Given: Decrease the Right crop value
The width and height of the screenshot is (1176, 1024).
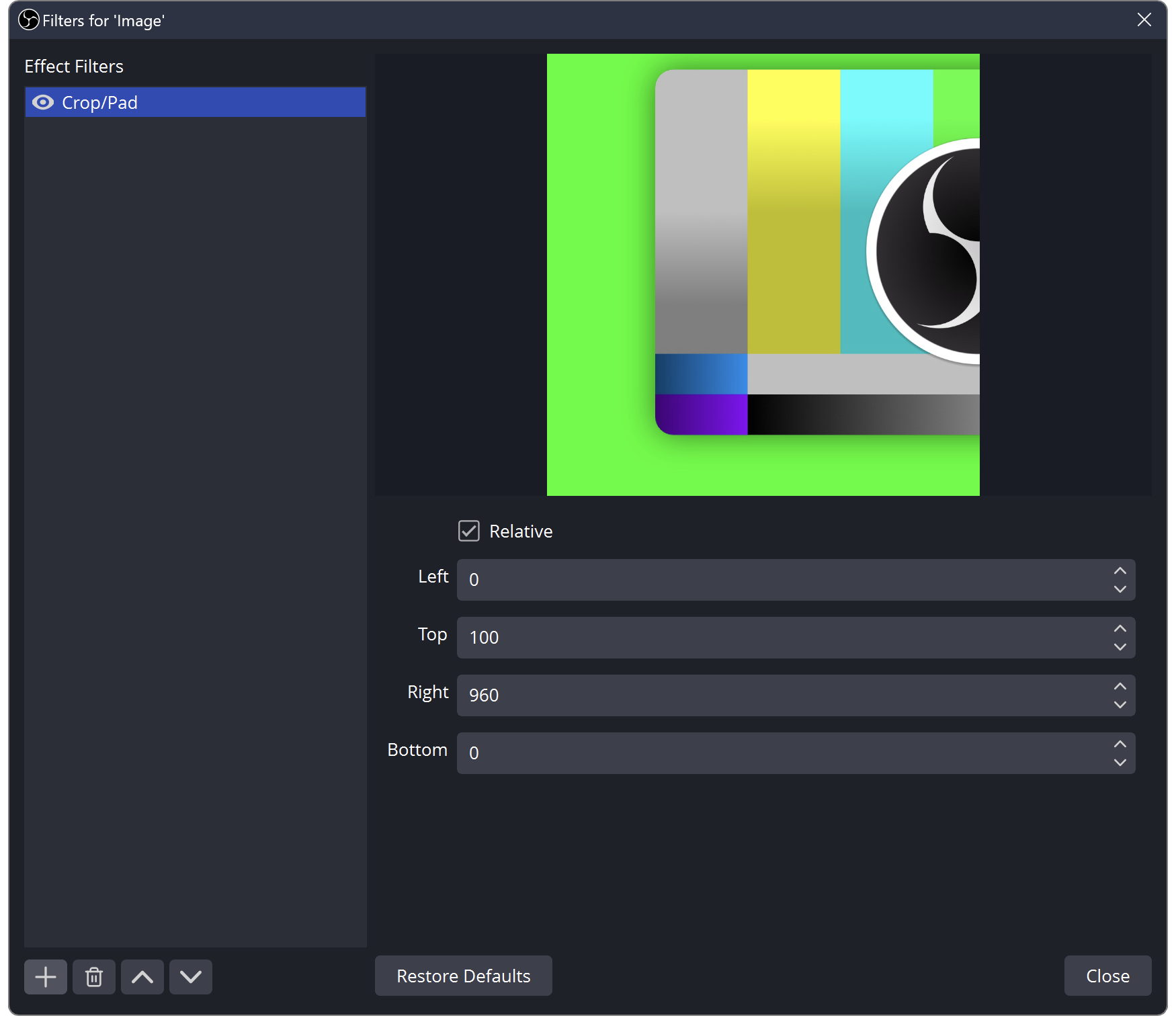Looking at the screenshot, I should click(x=1120, y=704).
